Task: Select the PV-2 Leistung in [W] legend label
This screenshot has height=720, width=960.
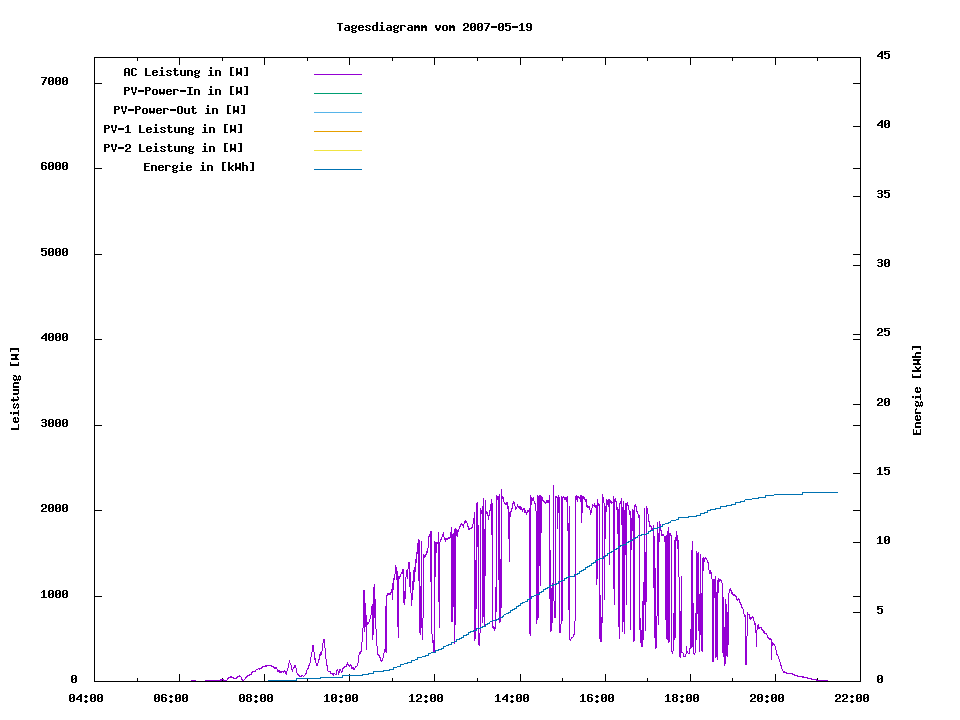Action: point(173,148)
